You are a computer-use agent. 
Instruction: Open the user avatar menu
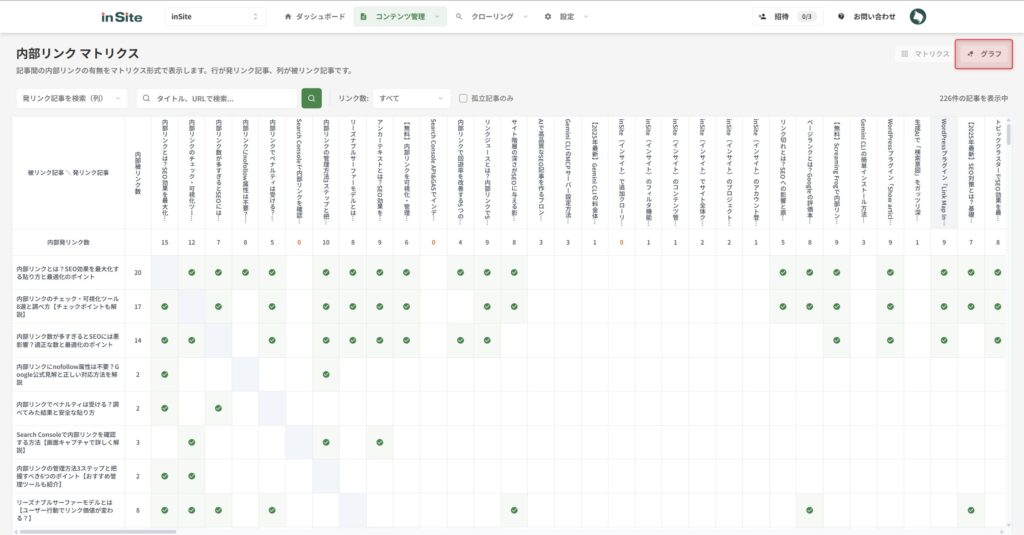[918, 17]
